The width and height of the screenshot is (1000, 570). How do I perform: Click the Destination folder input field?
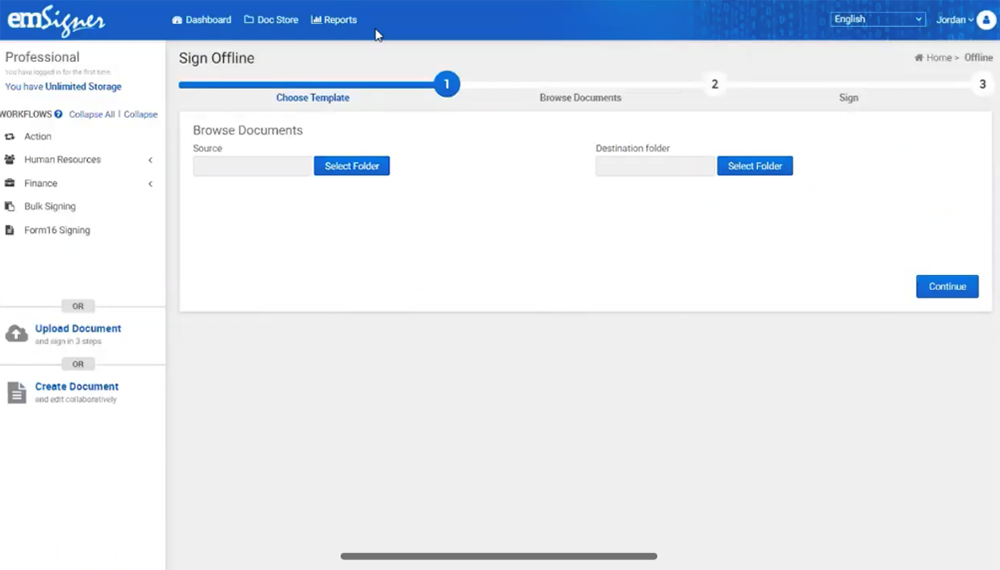tap(655, 166)
